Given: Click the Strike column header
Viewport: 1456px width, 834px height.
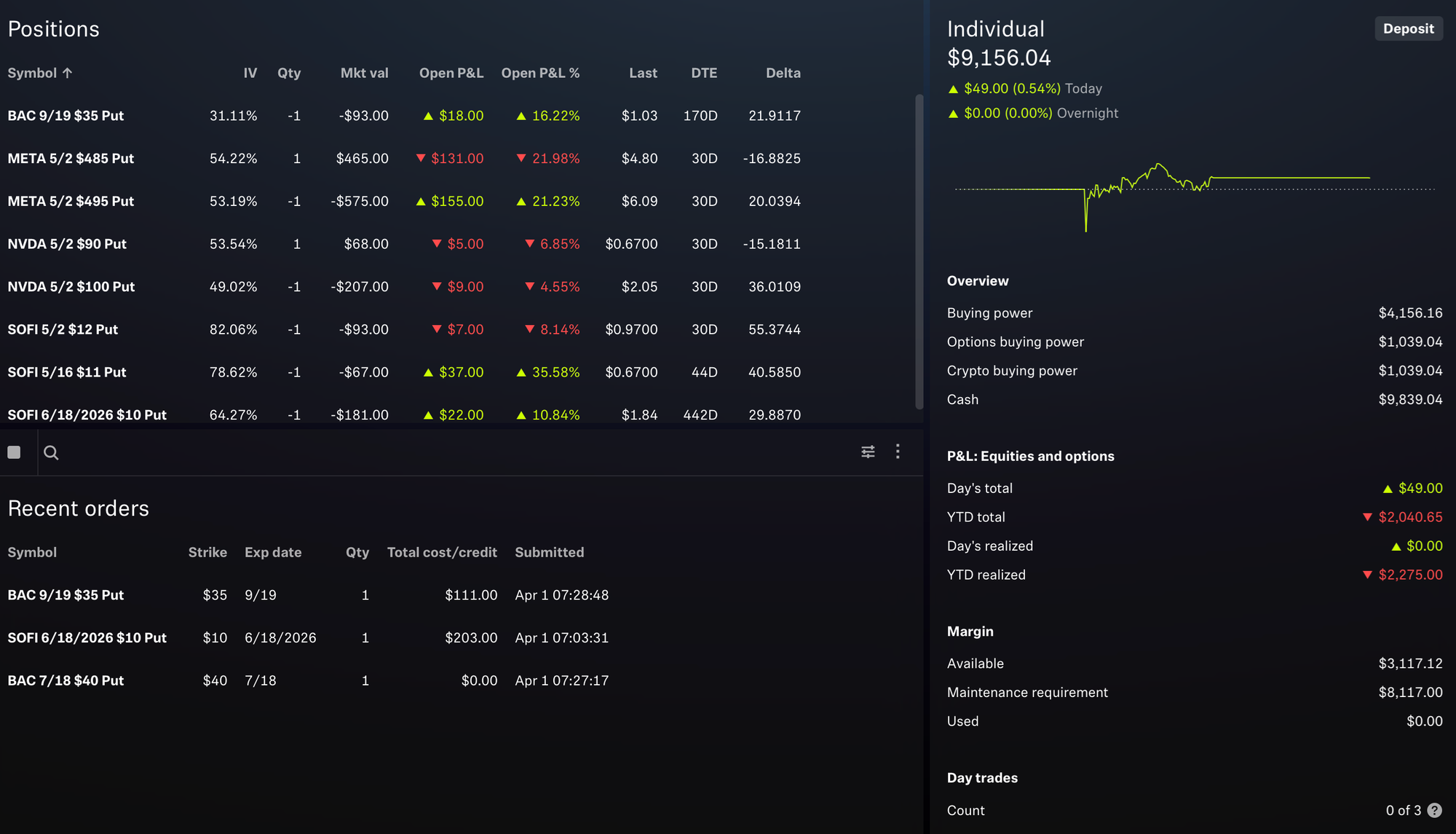Looking at the screenshot, I should coord(207,552).
